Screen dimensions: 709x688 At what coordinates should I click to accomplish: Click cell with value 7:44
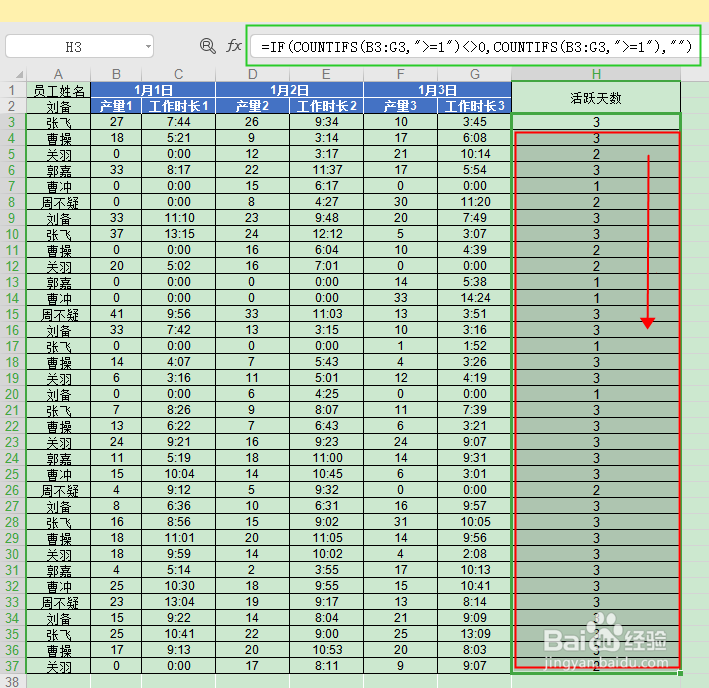(x=179, y=122)
